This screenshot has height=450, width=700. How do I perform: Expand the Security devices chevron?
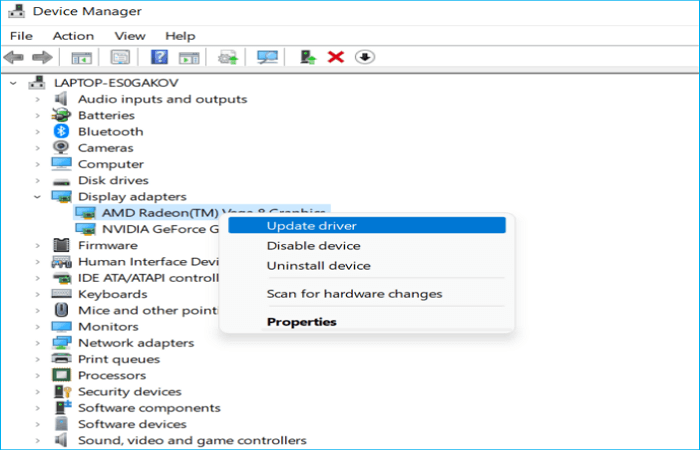pos(38,392)
